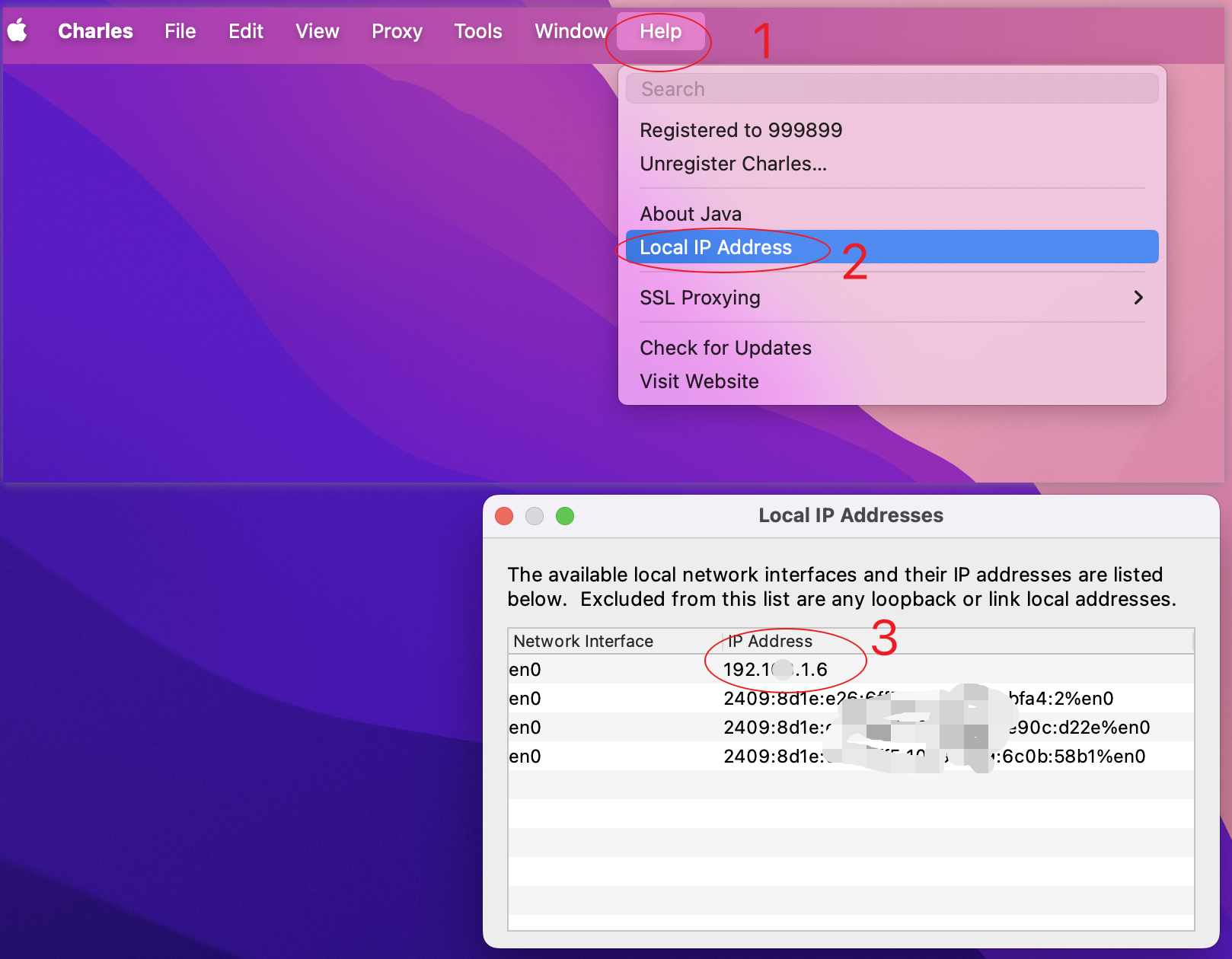Open the View menu

click(x=318, y=31)
